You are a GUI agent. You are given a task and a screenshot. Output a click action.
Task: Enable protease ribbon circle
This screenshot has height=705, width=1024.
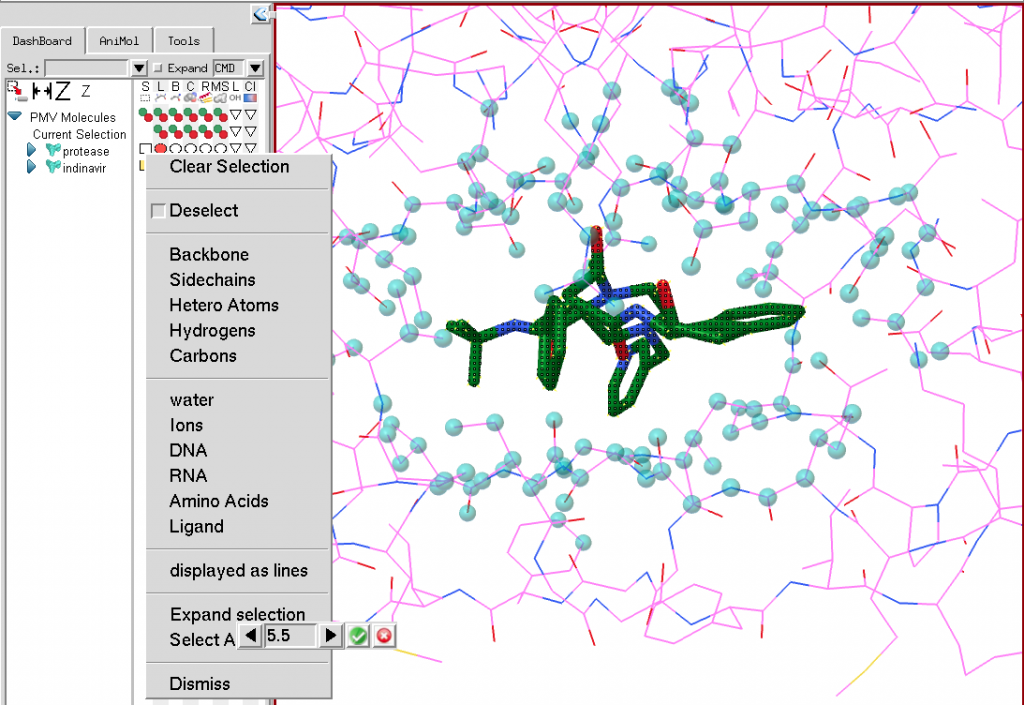pos(205,149)
